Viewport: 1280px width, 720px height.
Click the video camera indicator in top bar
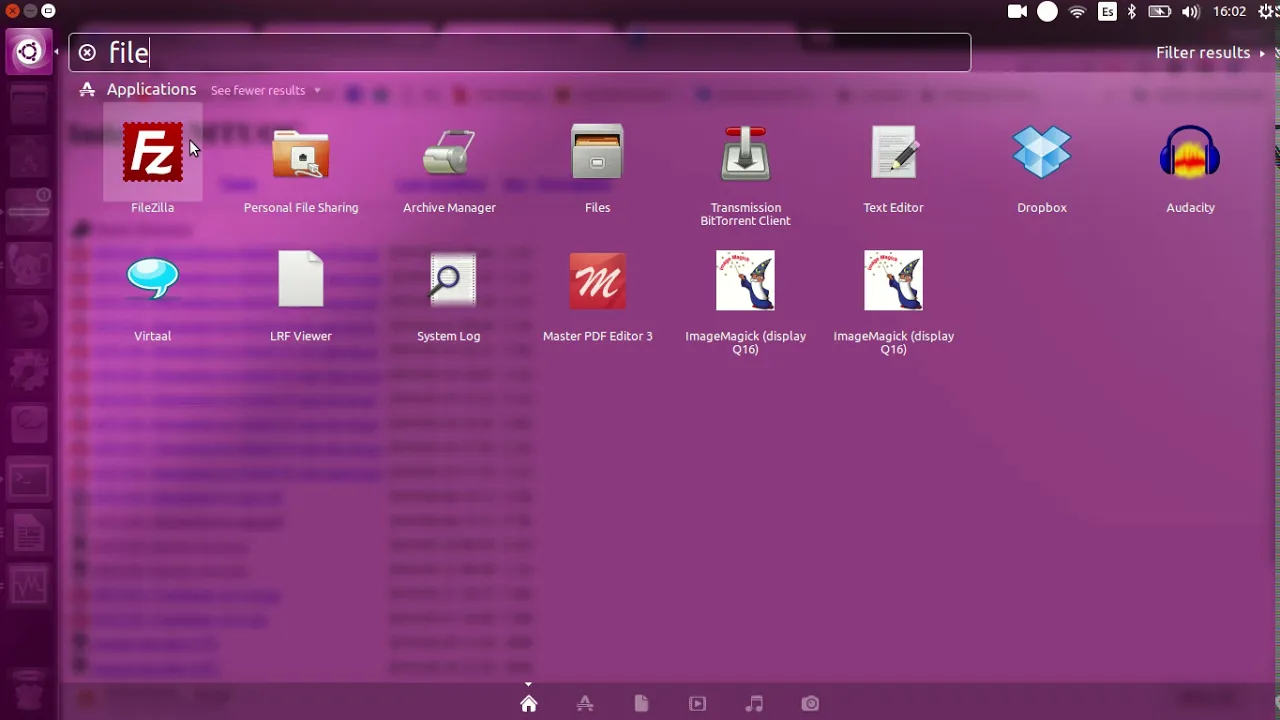pos(1017,12)
